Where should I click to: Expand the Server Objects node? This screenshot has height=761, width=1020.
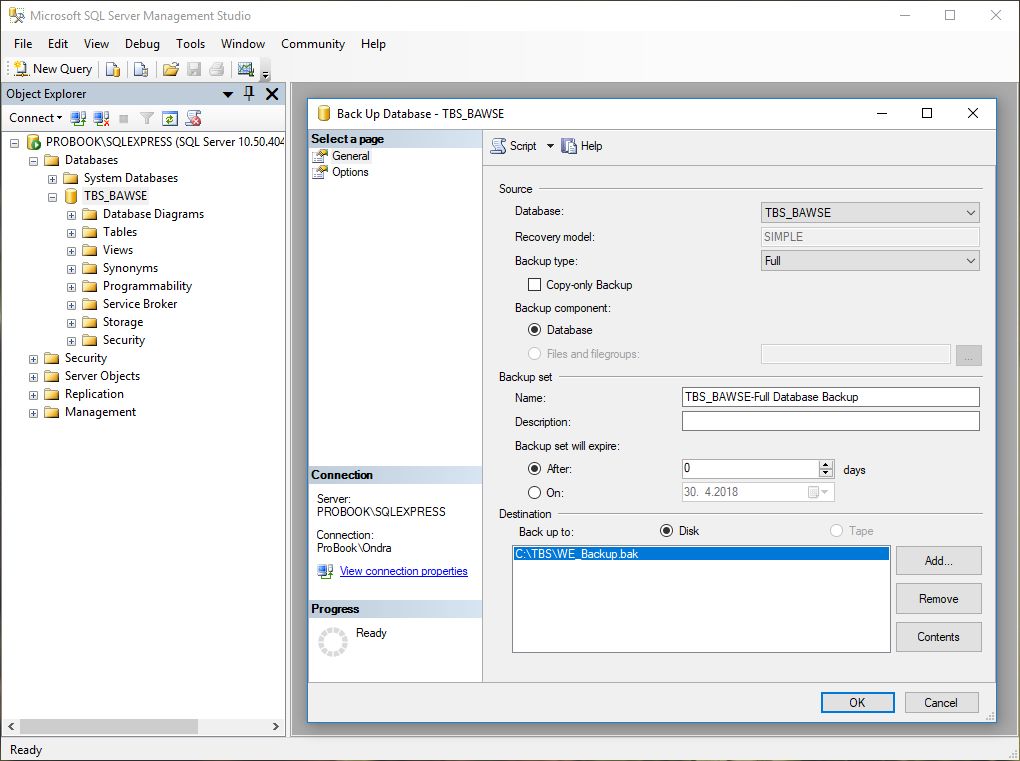point(33,377)
